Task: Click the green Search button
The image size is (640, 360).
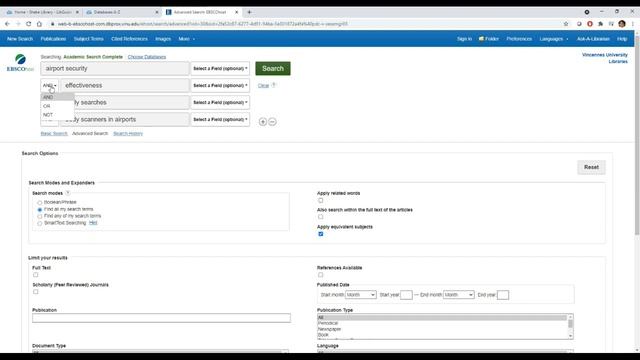Action: (273, 69)
